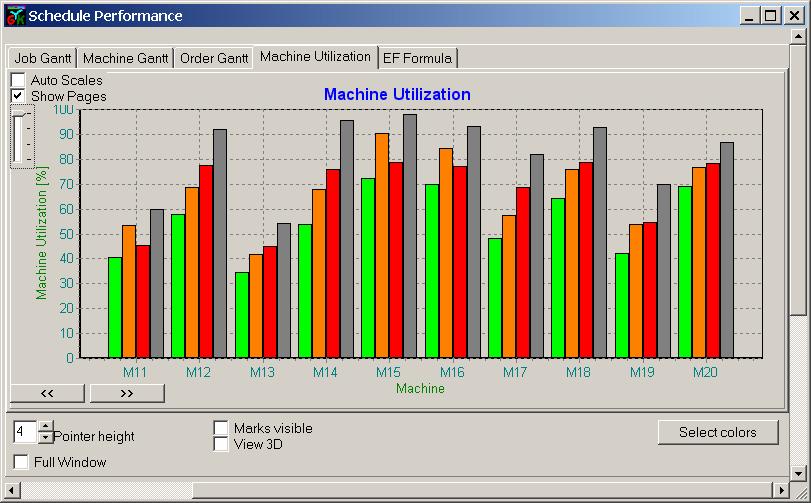Click the Pointer height value field
Screen dimensions: 811x503
pos(25,432)
